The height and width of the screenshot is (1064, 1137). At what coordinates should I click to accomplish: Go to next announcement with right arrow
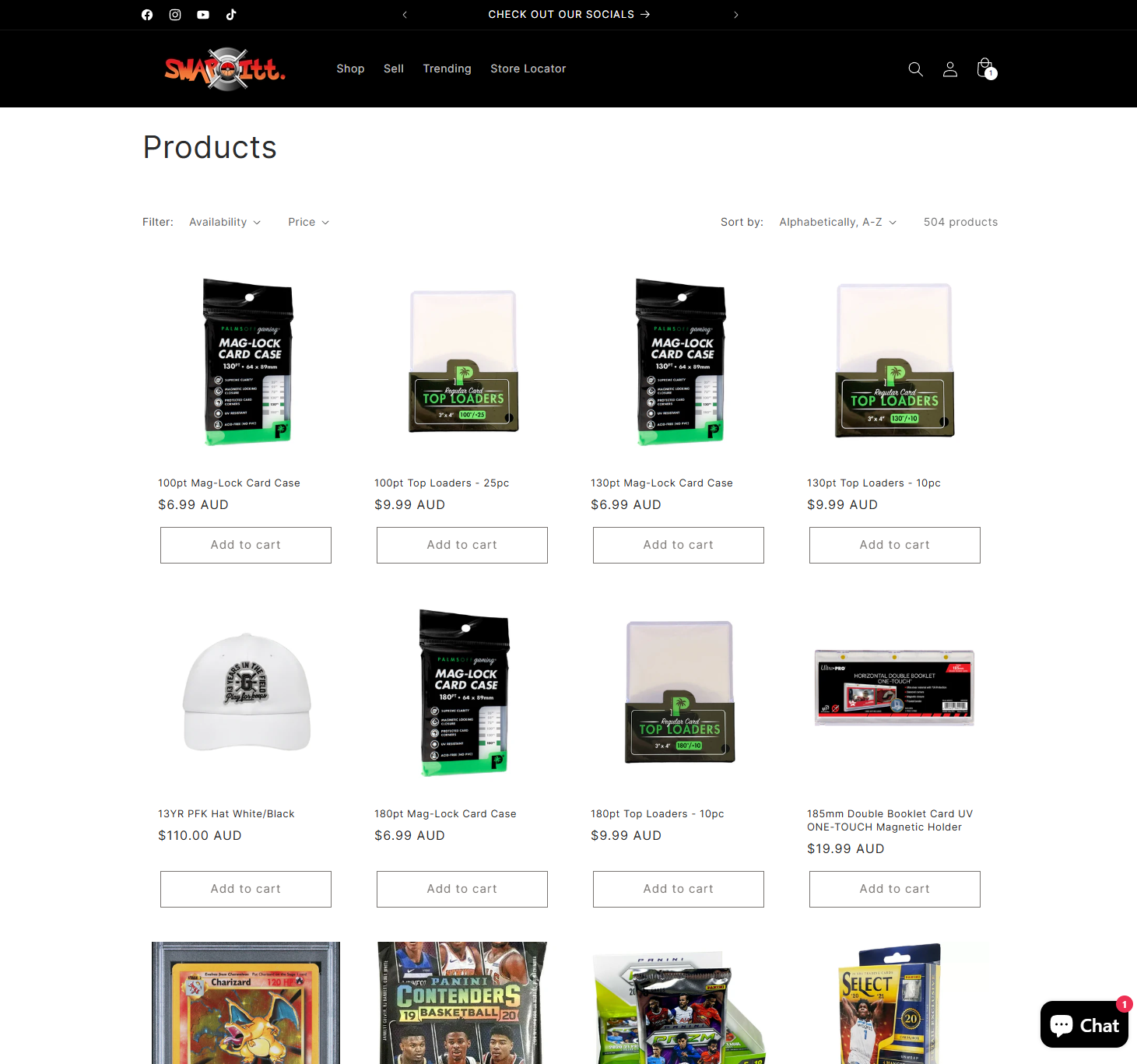[x=736, y=15]
